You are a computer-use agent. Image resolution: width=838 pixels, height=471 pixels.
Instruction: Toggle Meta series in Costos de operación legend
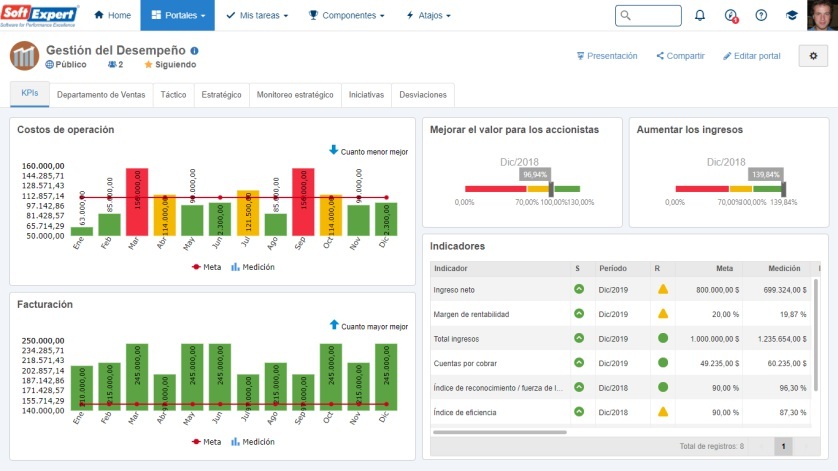coord(205,267)
